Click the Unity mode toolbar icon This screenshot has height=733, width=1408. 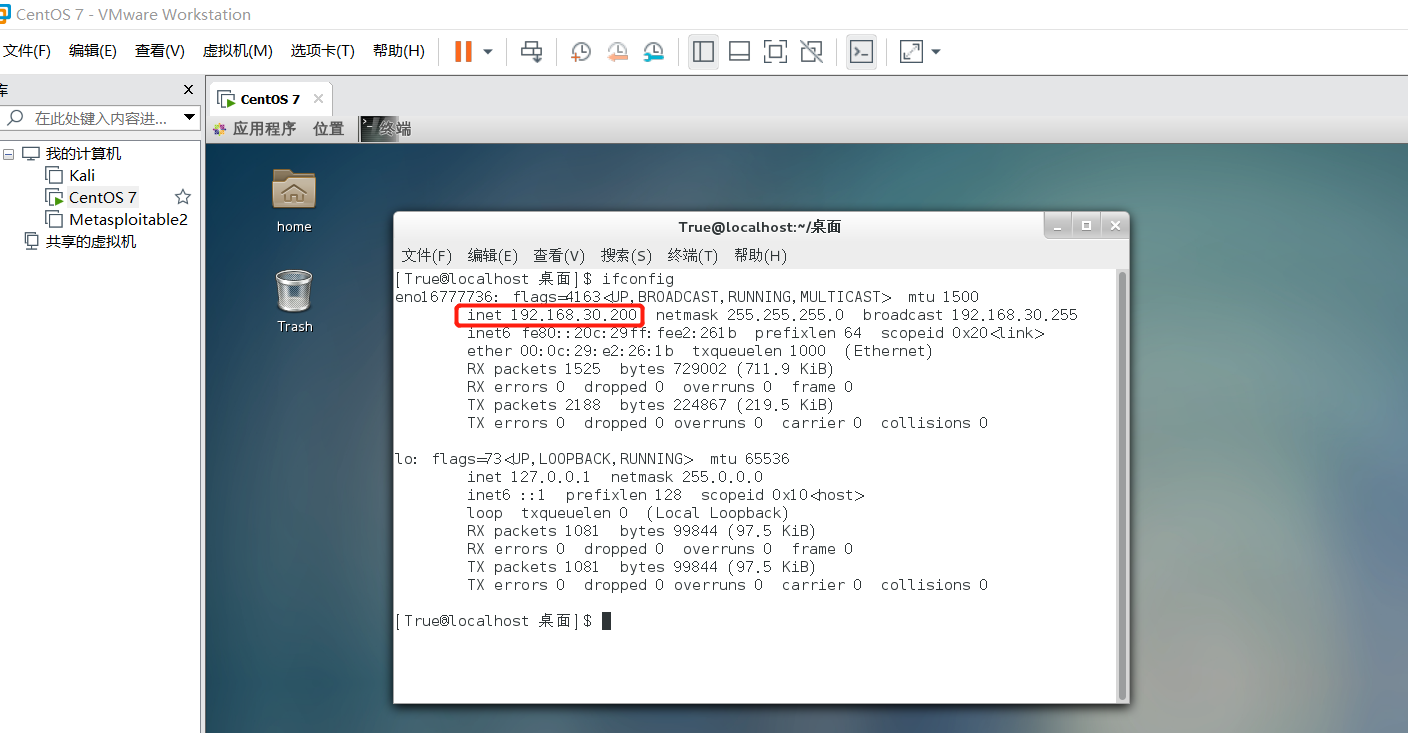811,51
